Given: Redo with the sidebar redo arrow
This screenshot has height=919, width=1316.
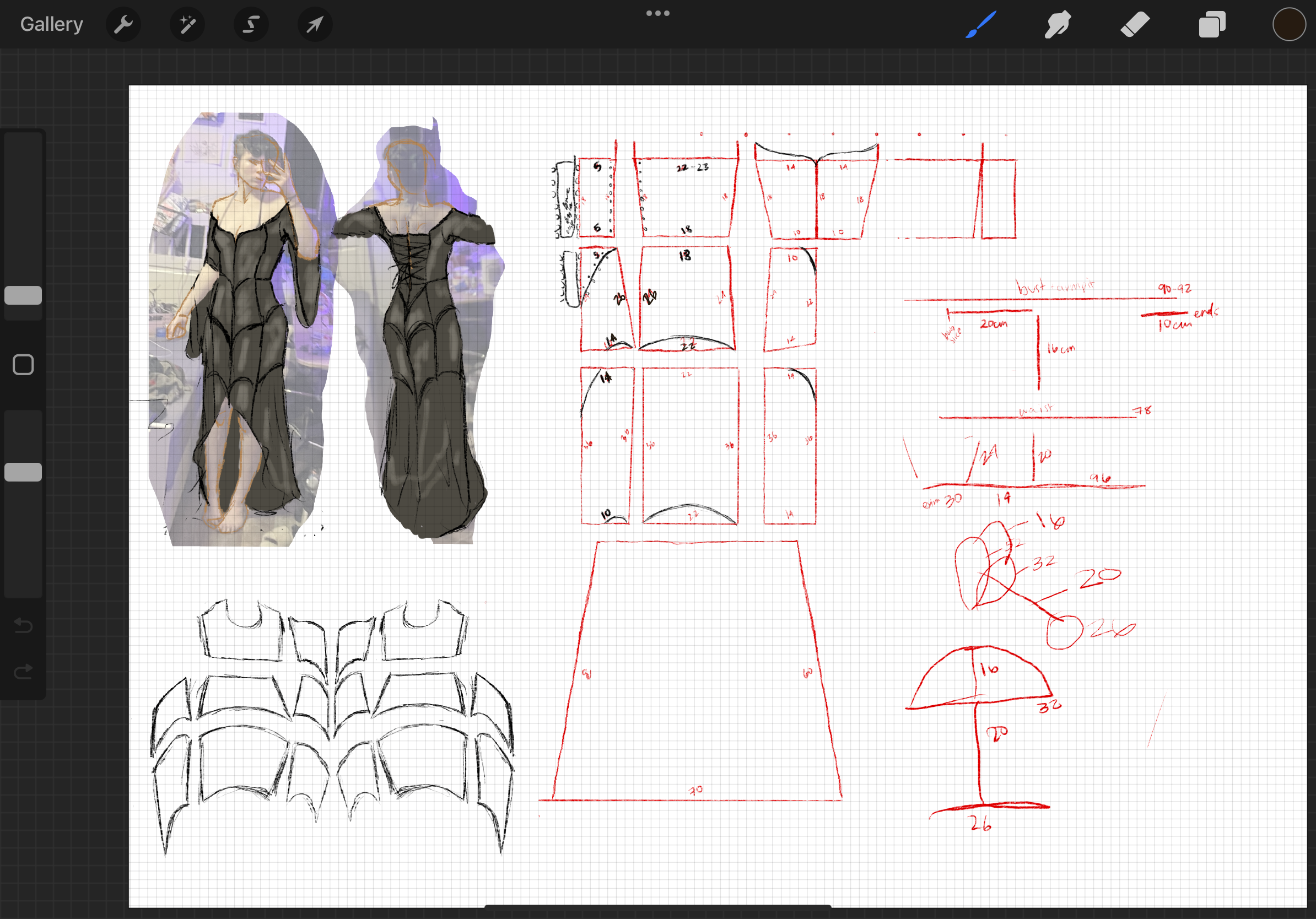Looking at the screenshot, I should tap(23, 672).
